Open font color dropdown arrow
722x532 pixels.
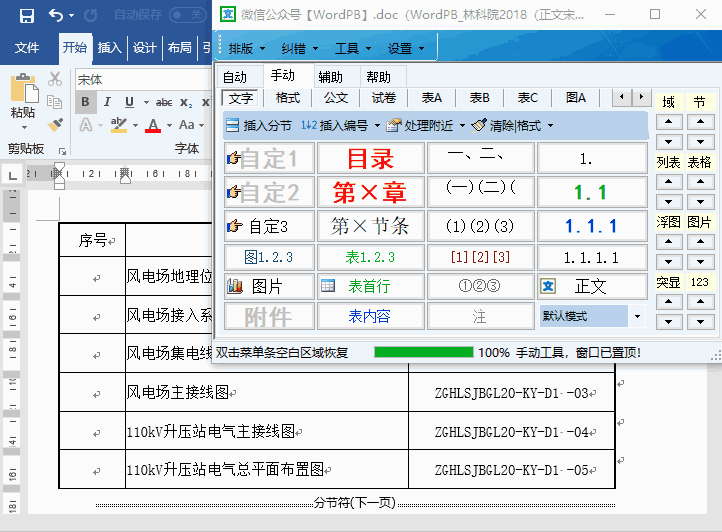pyautogui.click(x=169, y=125)
